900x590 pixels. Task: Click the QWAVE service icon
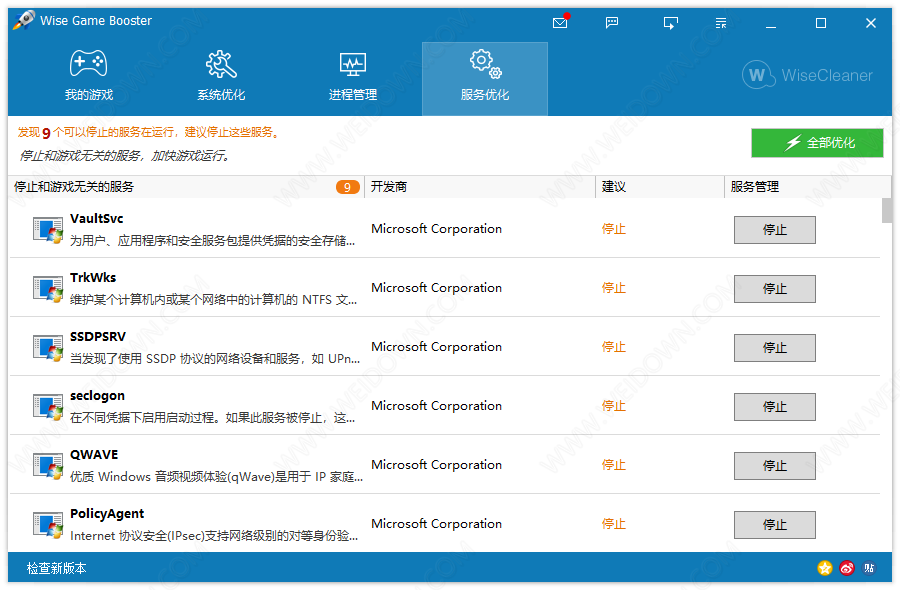(x=48, y=466)
